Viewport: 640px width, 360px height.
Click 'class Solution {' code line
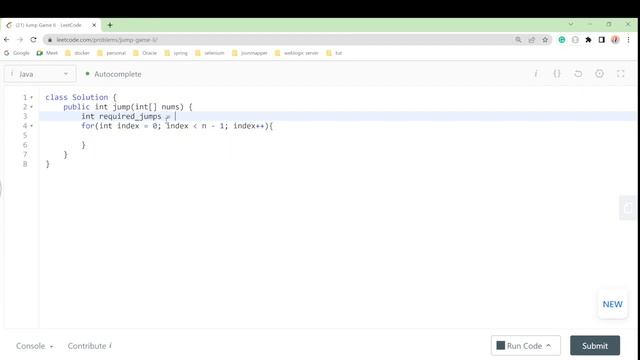coord(81,97)
